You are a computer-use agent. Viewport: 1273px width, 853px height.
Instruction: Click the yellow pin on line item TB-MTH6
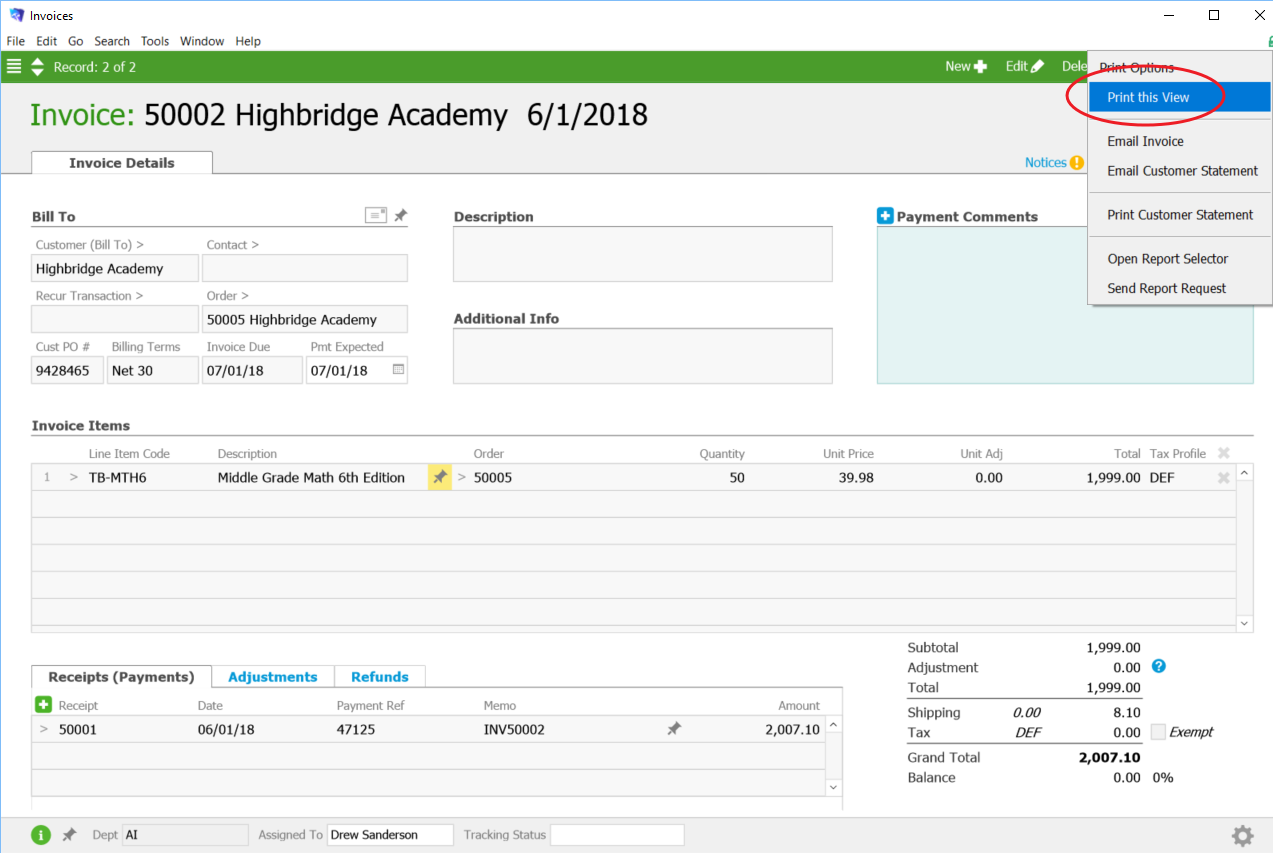coord(439,477)
